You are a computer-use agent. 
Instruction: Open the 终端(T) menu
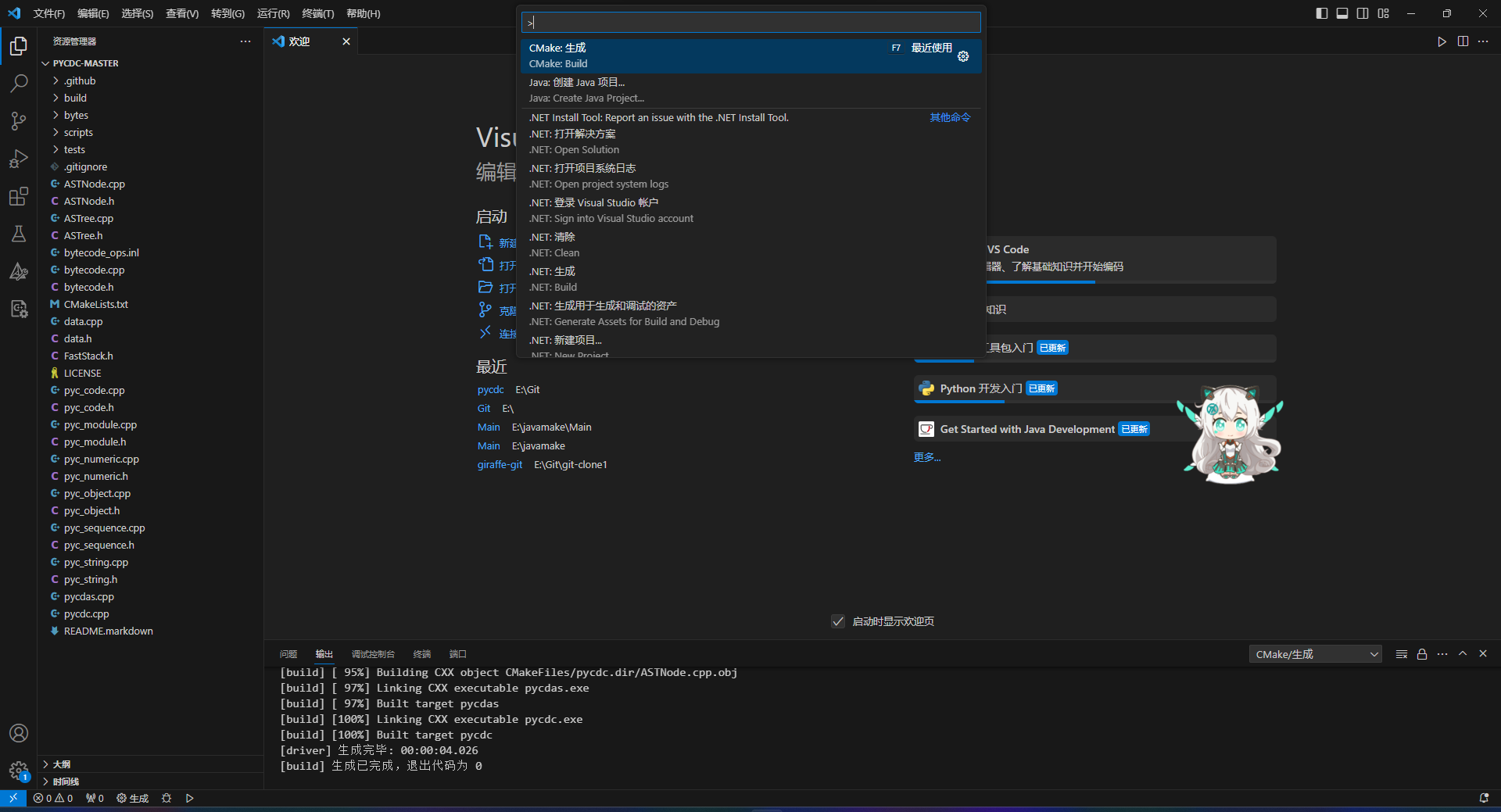(x=317, y=13)
